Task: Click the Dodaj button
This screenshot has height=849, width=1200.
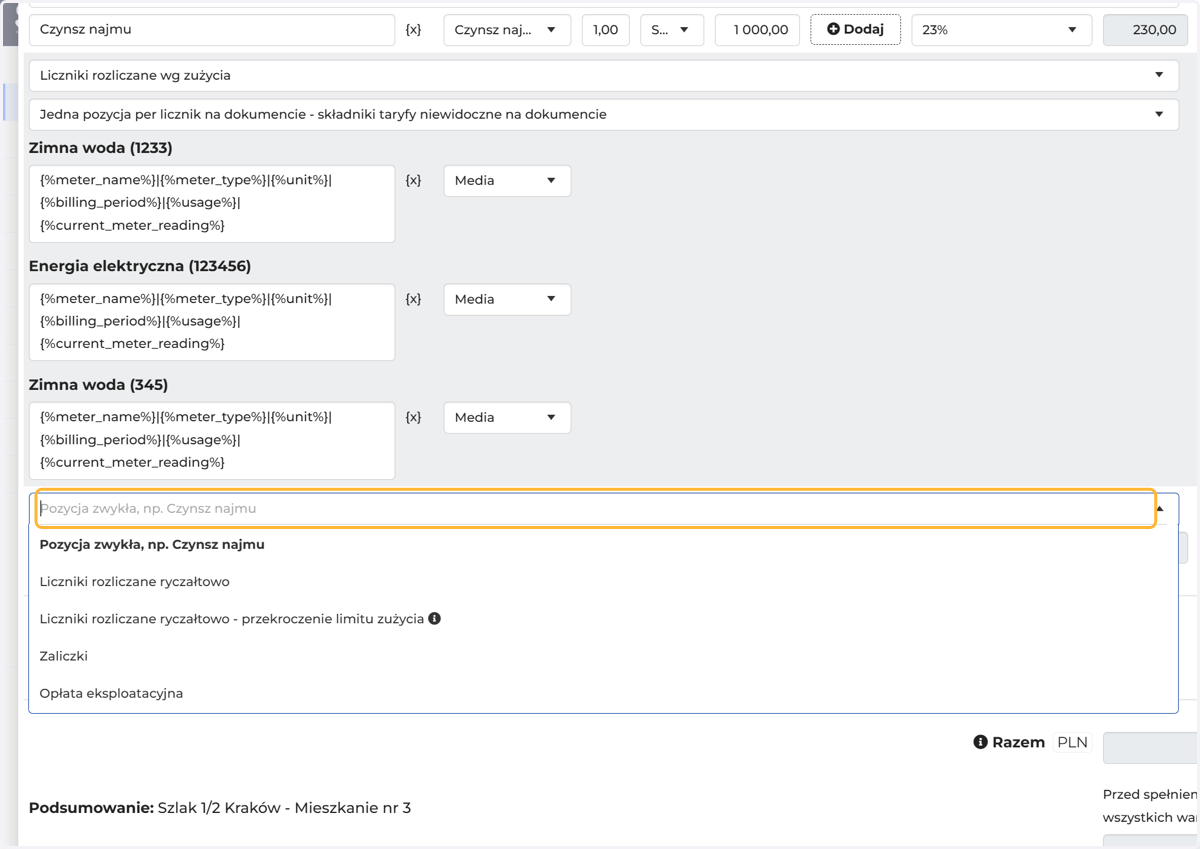Action: pyautogui.click(x=855, y=29)
